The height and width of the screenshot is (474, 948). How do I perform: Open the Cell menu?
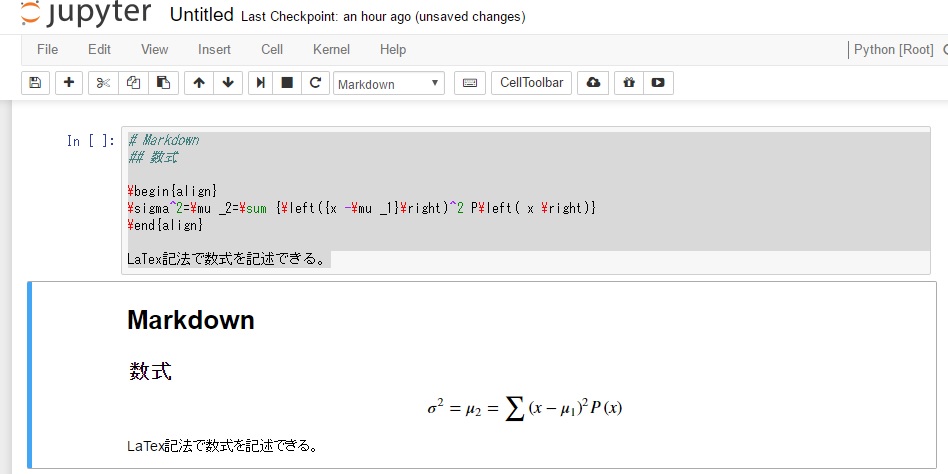(272, 50)
